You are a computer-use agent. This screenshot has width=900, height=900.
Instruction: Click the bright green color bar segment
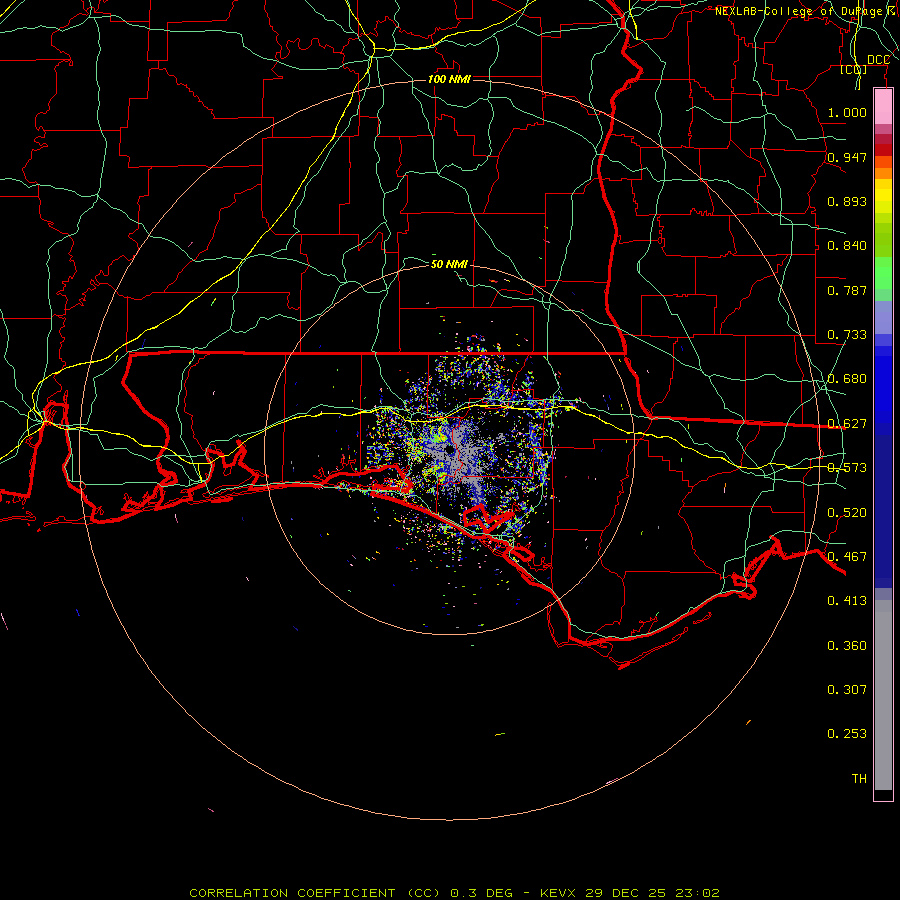(x=883, y=273)
